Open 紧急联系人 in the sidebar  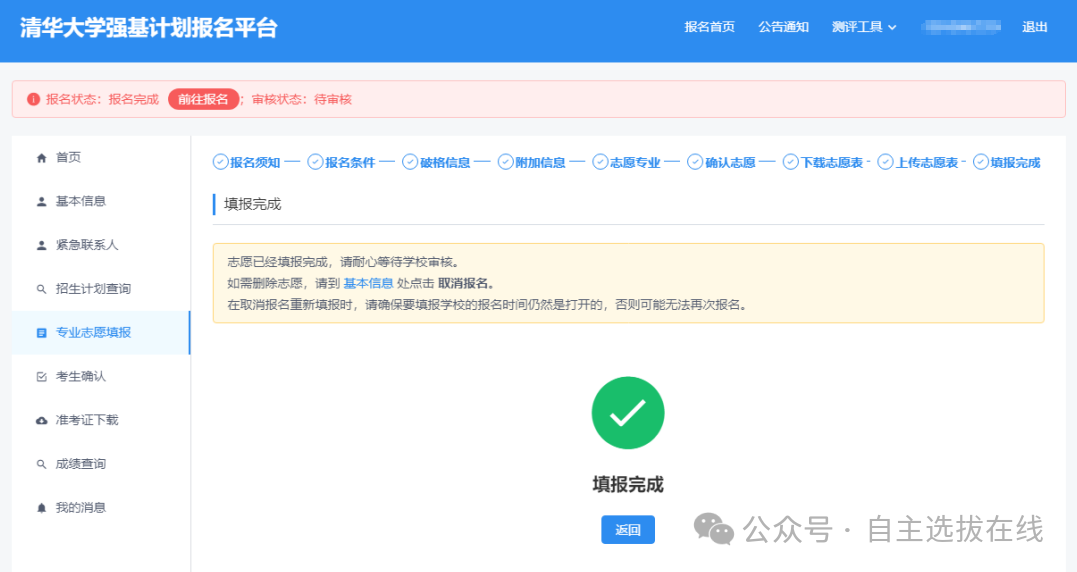click(87, 245)
